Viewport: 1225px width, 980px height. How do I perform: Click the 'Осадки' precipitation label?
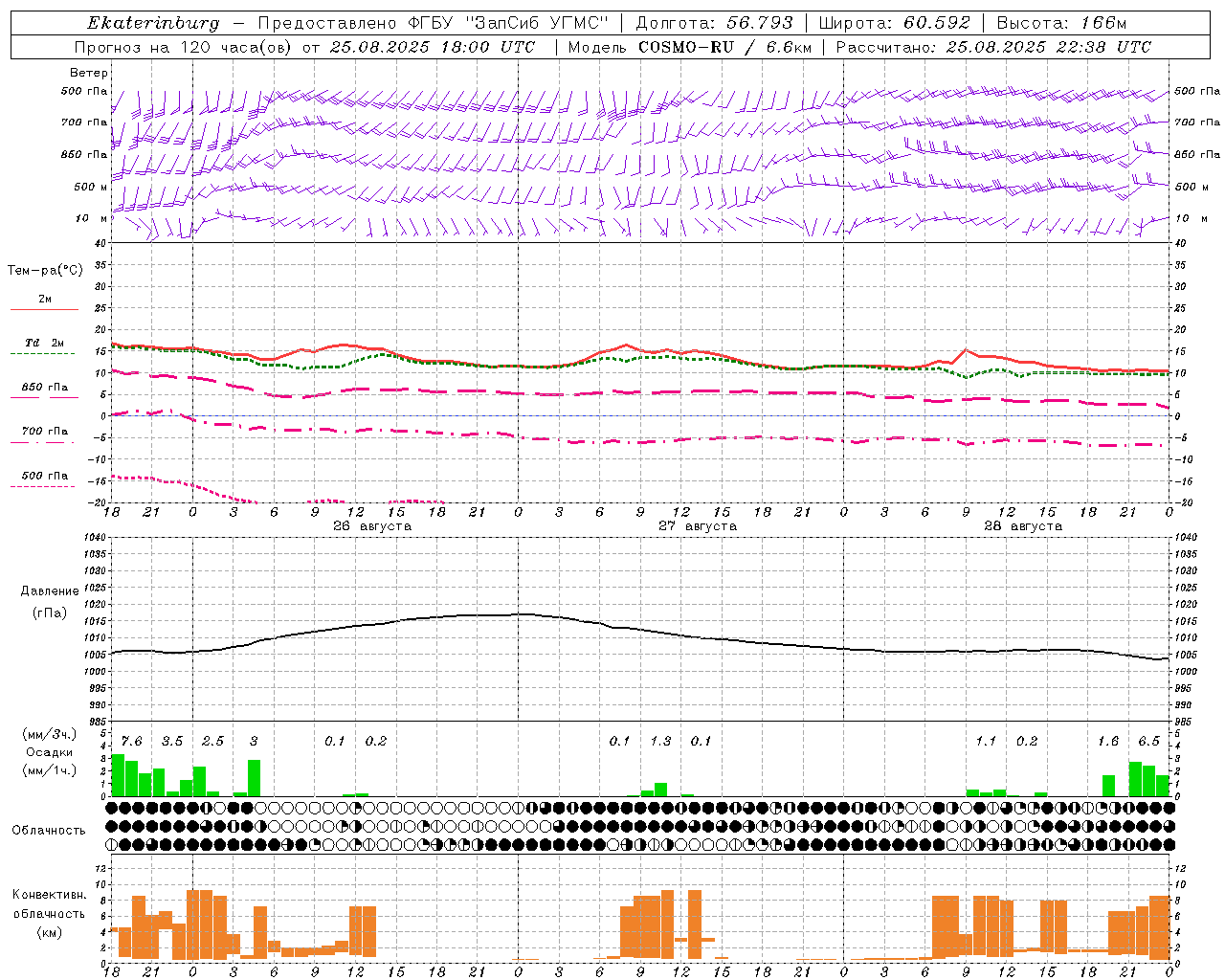[x=50, y=752]
